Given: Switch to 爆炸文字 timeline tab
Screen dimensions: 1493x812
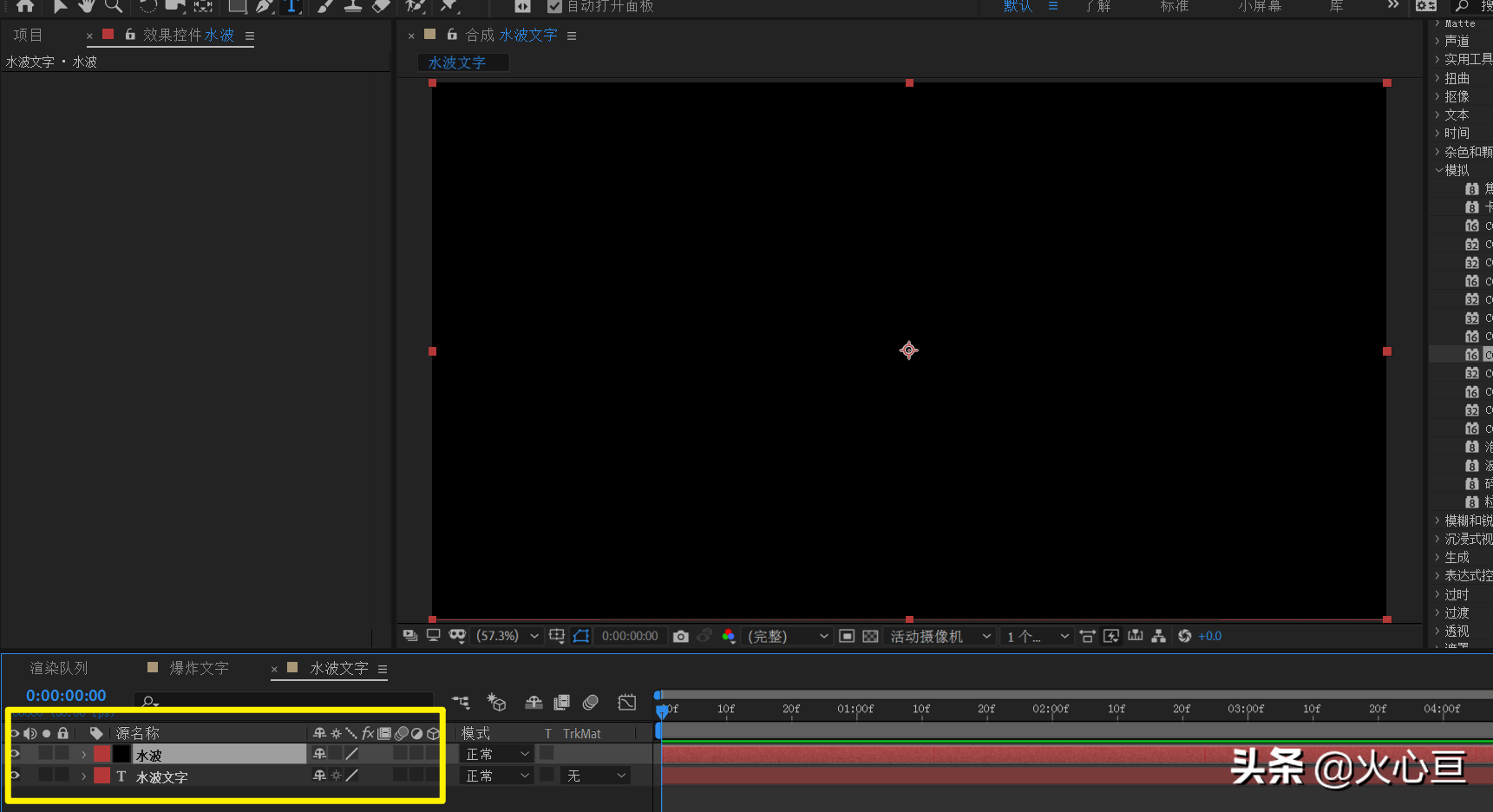Looking at the screenshot, I should point(199,668).
